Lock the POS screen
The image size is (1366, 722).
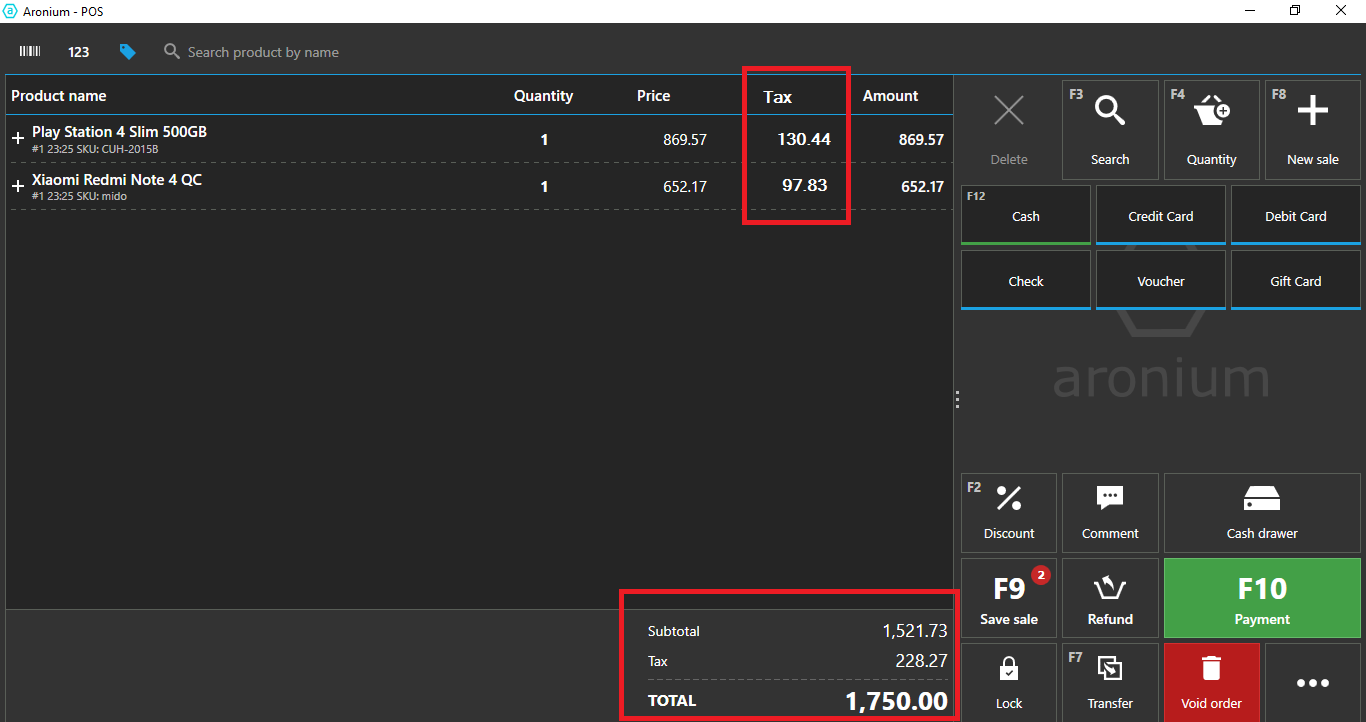pos(1009,682)
